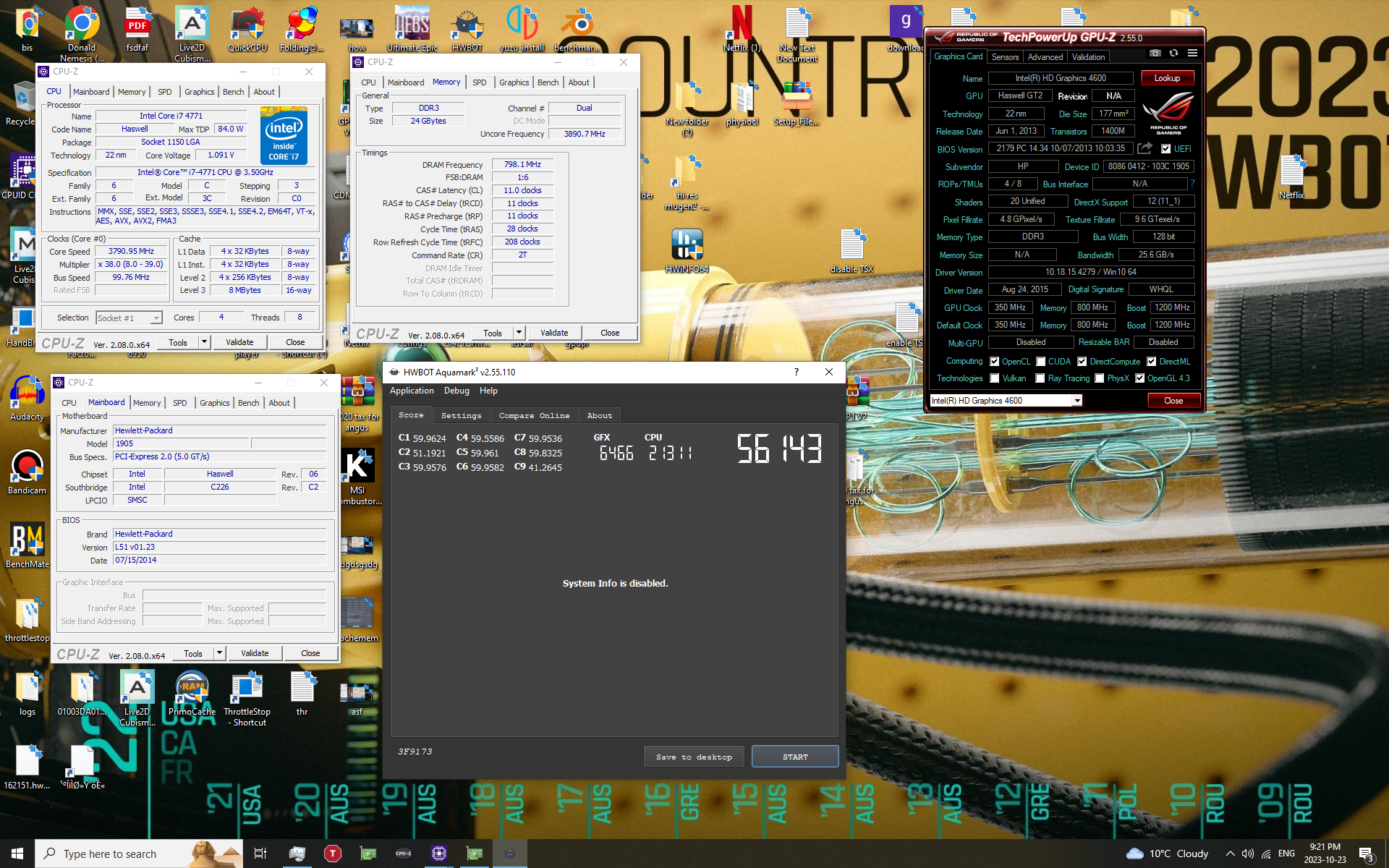1389x868 pixels.
Task: Click Validate in CPU-Z Memory-tab window
Action: (x=554, y=333)
